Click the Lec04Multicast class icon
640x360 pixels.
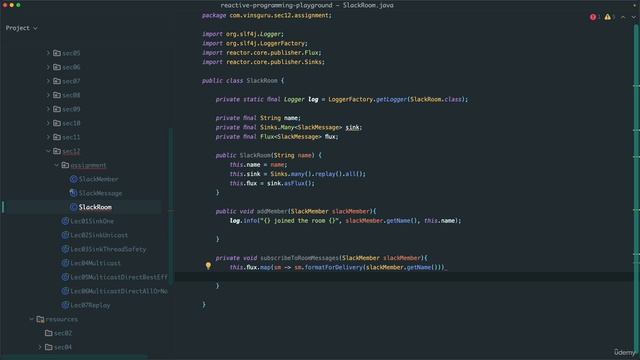pos(65,263)
